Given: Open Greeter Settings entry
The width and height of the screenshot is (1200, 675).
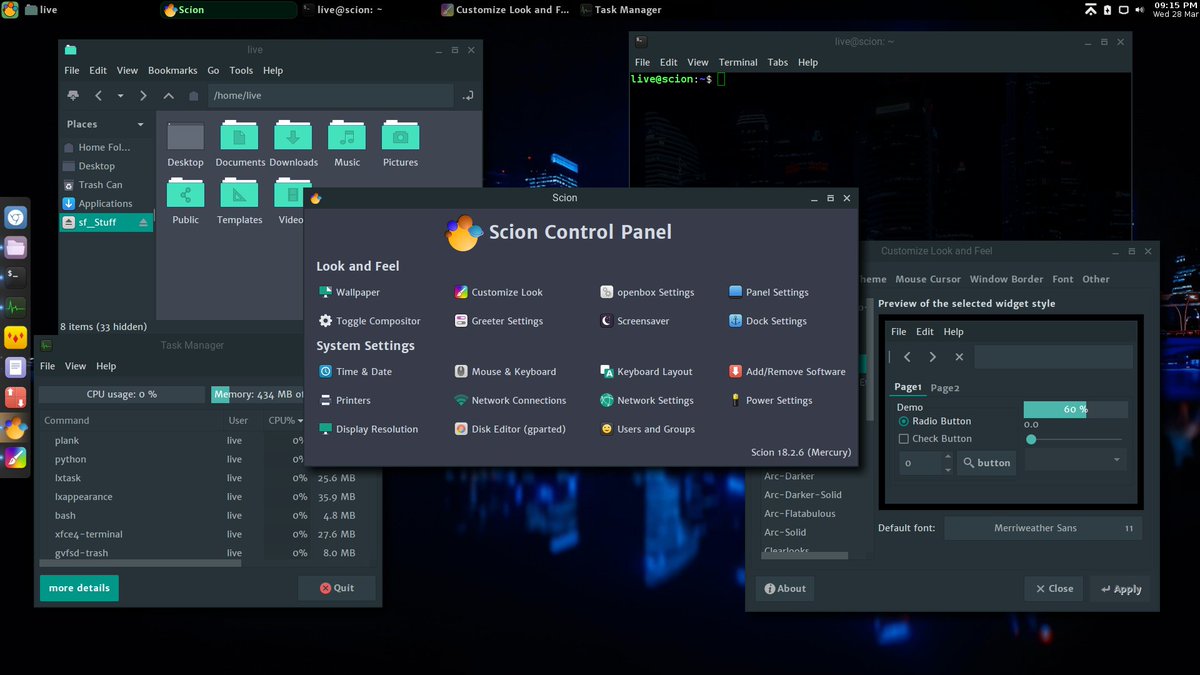Looking at the screenshot, I should (x=498, y=321).
